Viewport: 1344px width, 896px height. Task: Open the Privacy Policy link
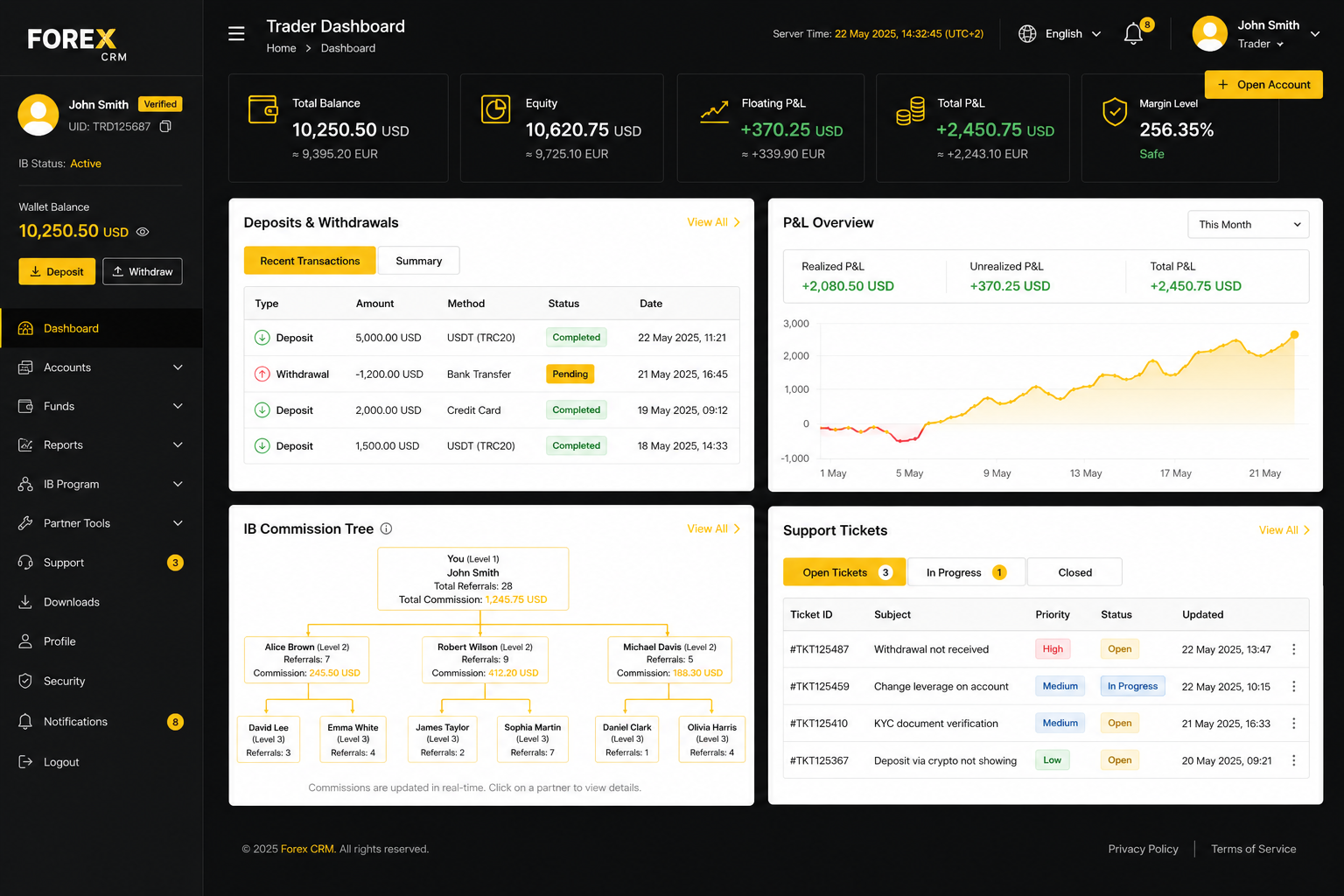(1143, 849)
